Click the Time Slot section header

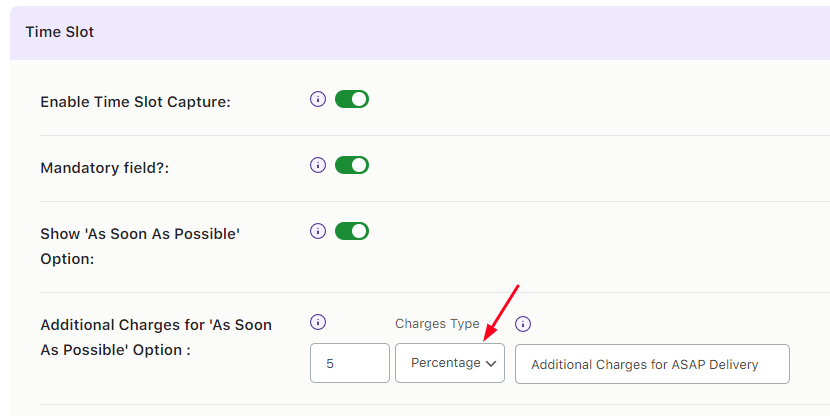60,32
